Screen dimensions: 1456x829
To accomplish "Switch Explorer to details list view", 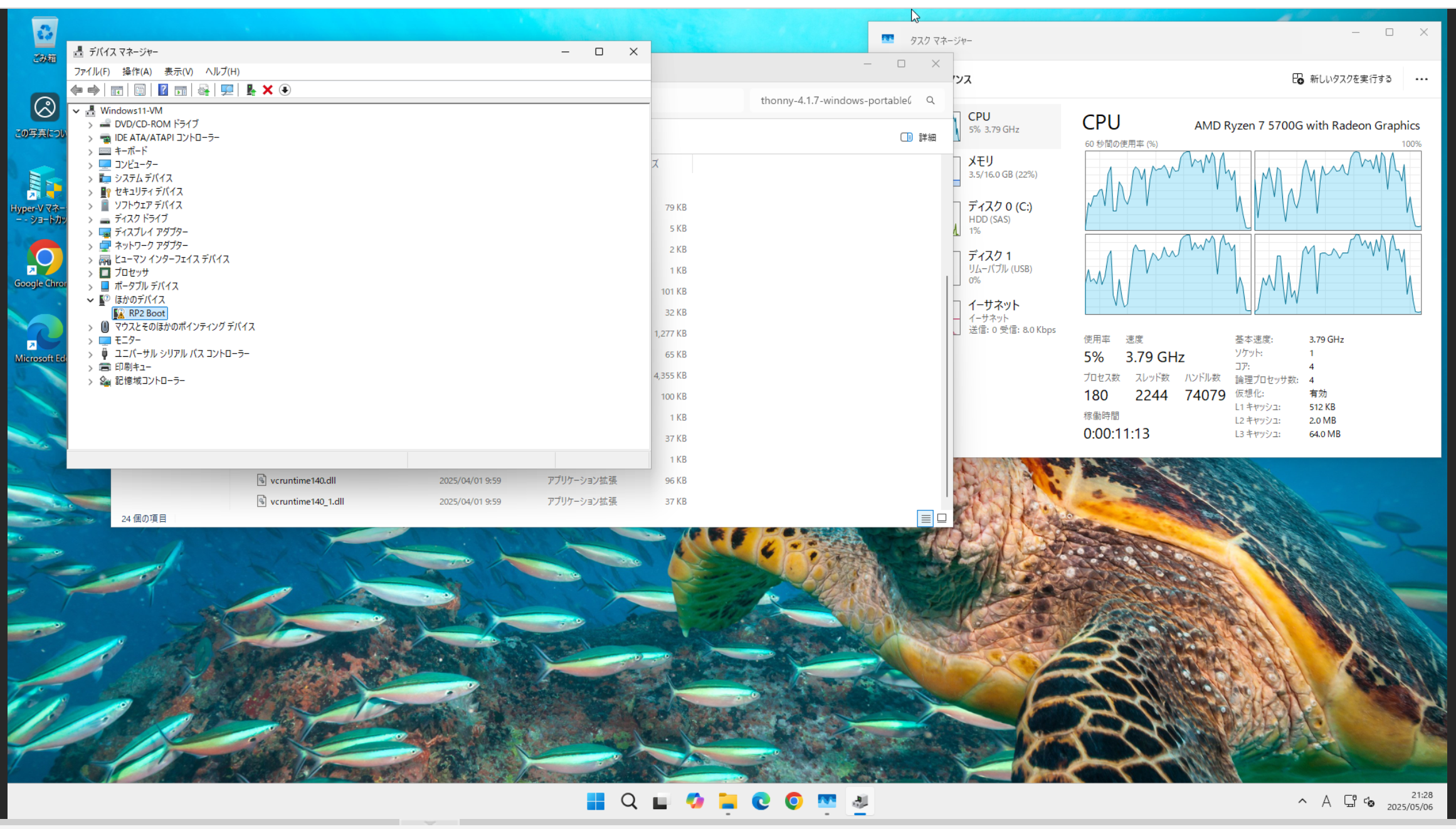I will click(926, 518).
